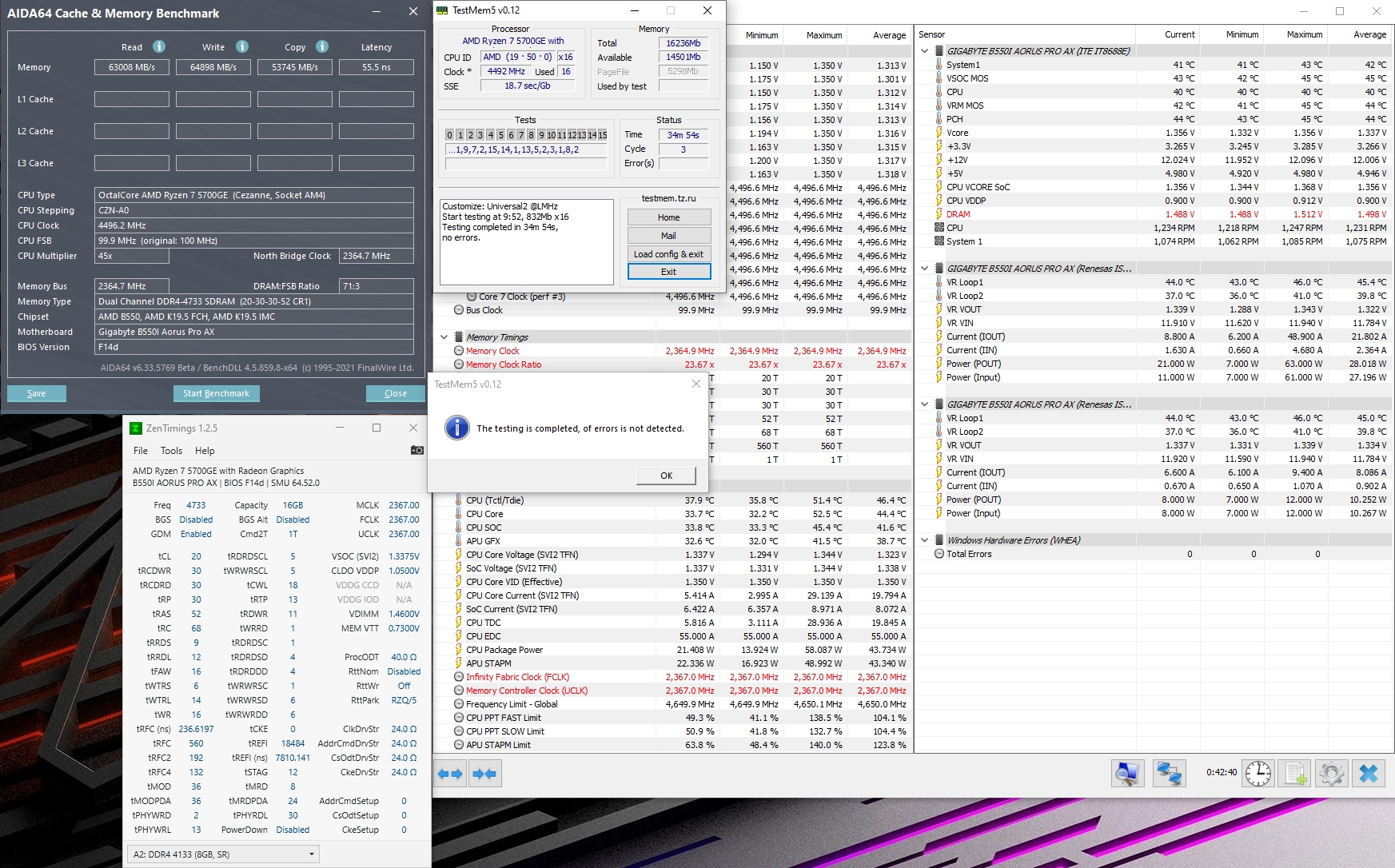Open ZenTimings File menu
1395x868 pixels.
[x=141, y=451]
